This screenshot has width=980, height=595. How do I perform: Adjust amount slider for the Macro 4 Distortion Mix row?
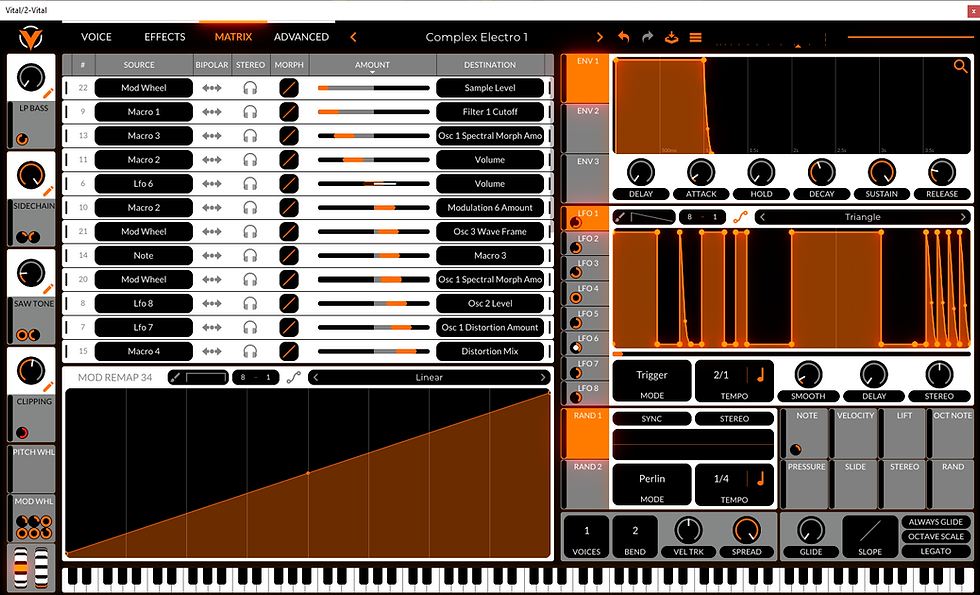(373, 351)
